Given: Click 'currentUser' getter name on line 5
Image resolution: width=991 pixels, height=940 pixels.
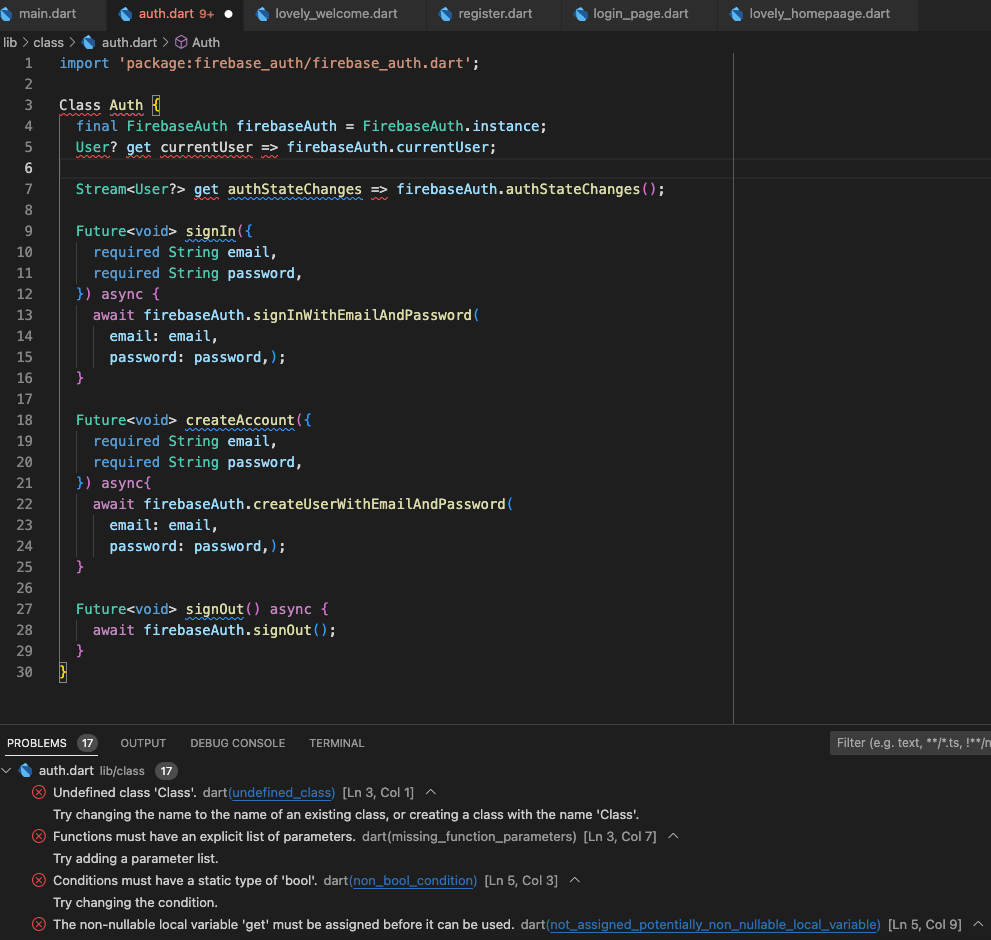Looking at the screenshot, I should pyautogui.click(x=206, y=147).
